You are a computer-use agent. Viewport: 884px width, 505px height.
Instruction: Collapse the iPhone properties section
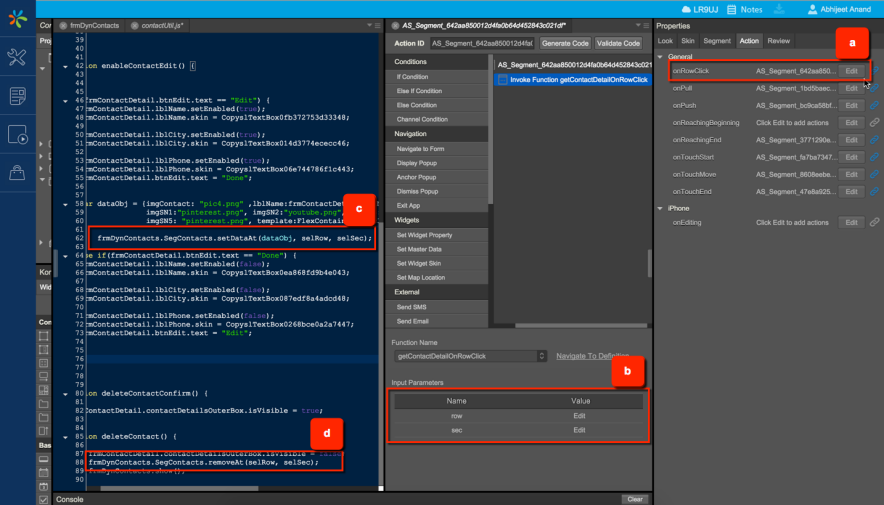point(660,209)
